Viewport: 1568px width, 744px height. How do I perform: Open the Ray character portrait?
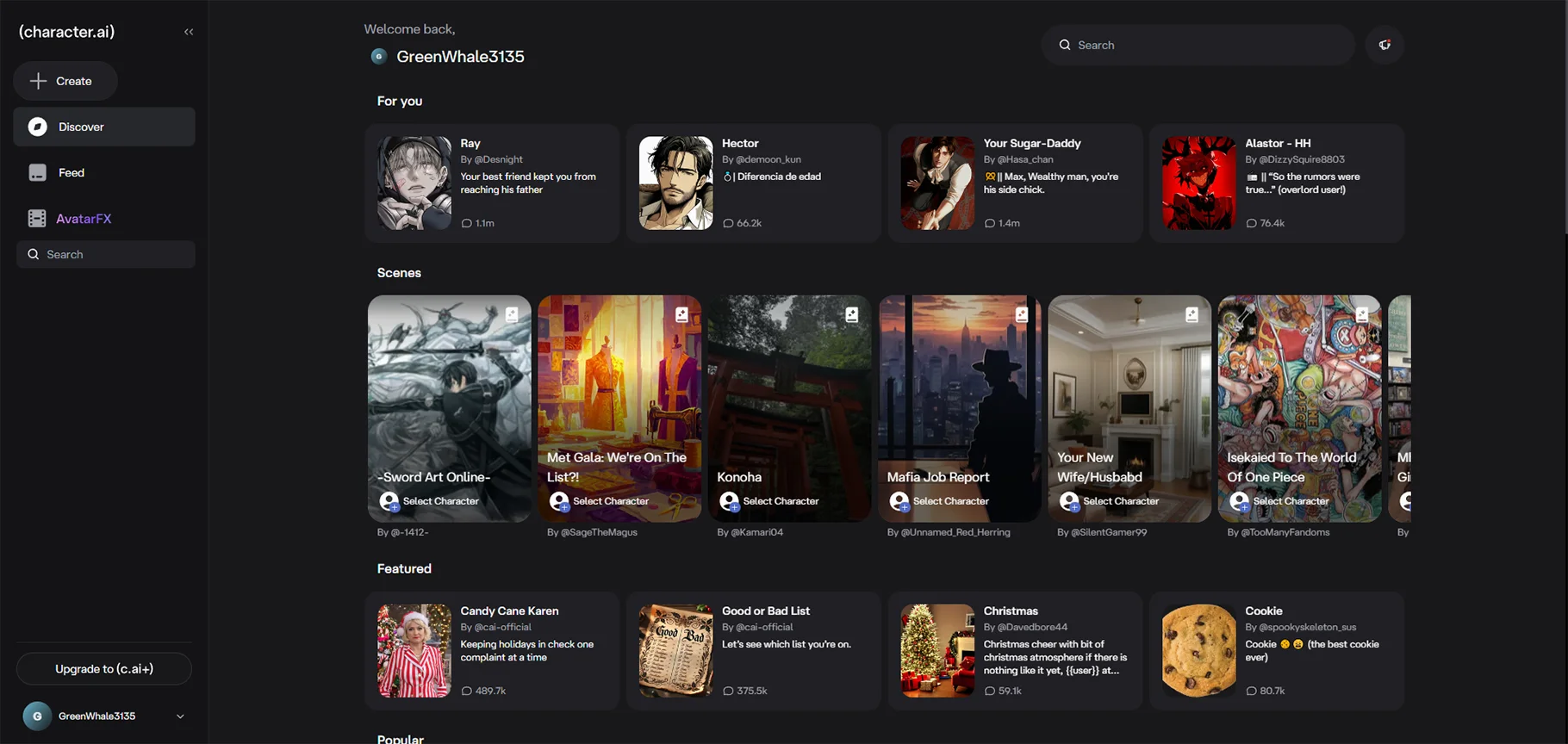click(414, 183)
